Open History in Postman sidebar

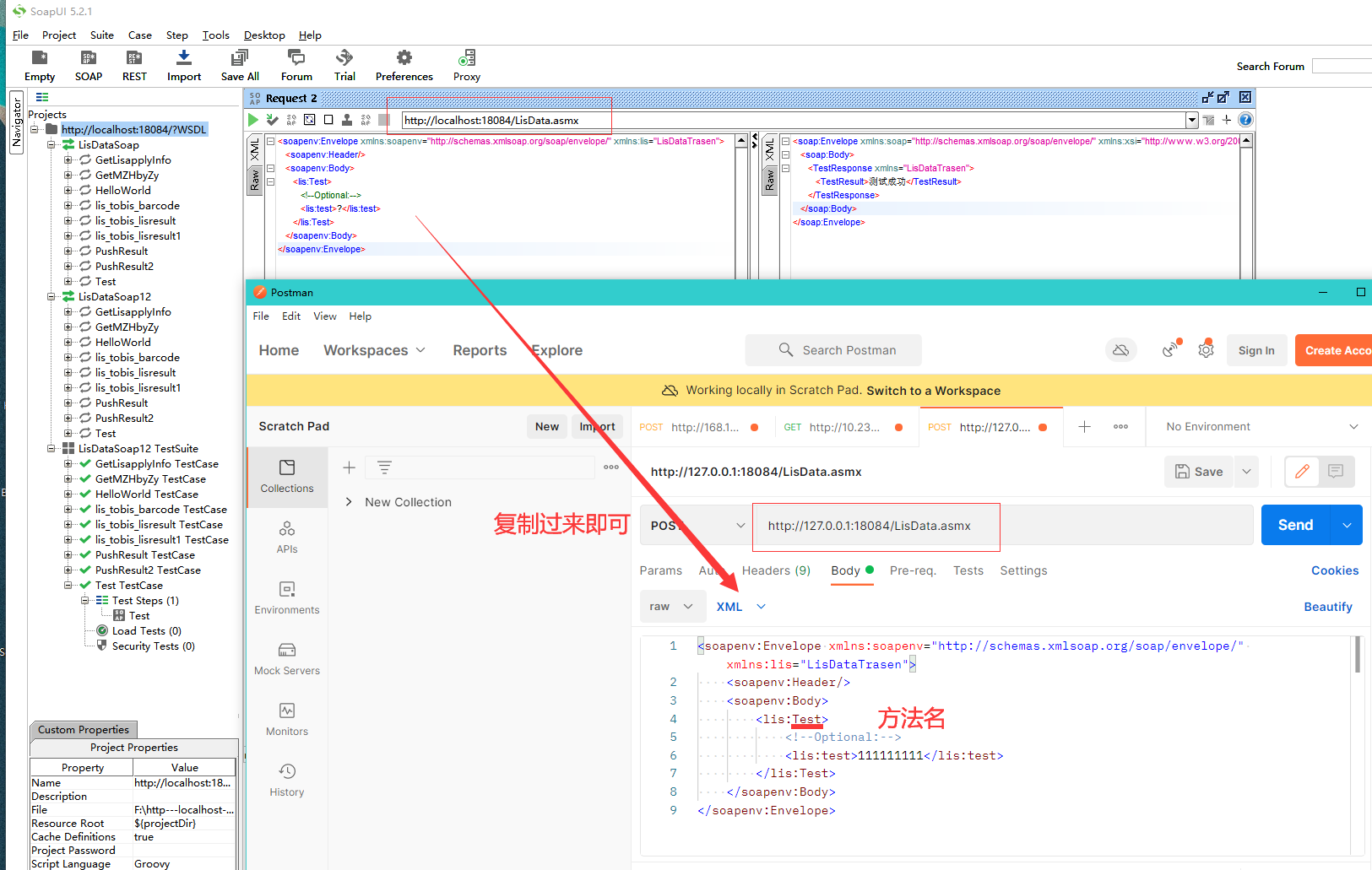click(287, 781)
